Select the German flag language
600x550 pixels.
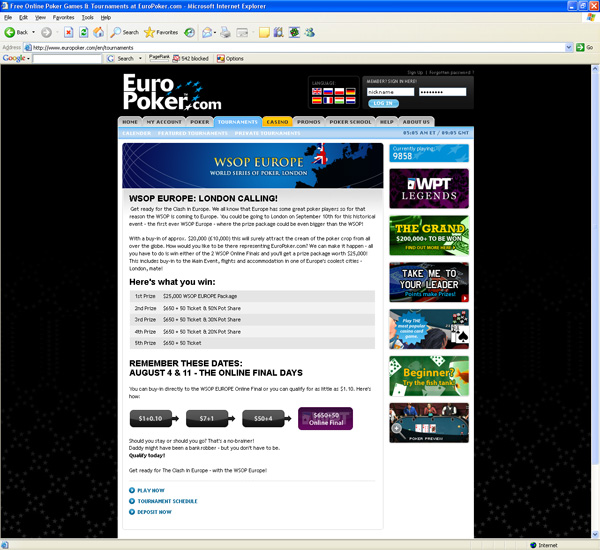coord(351,91)
